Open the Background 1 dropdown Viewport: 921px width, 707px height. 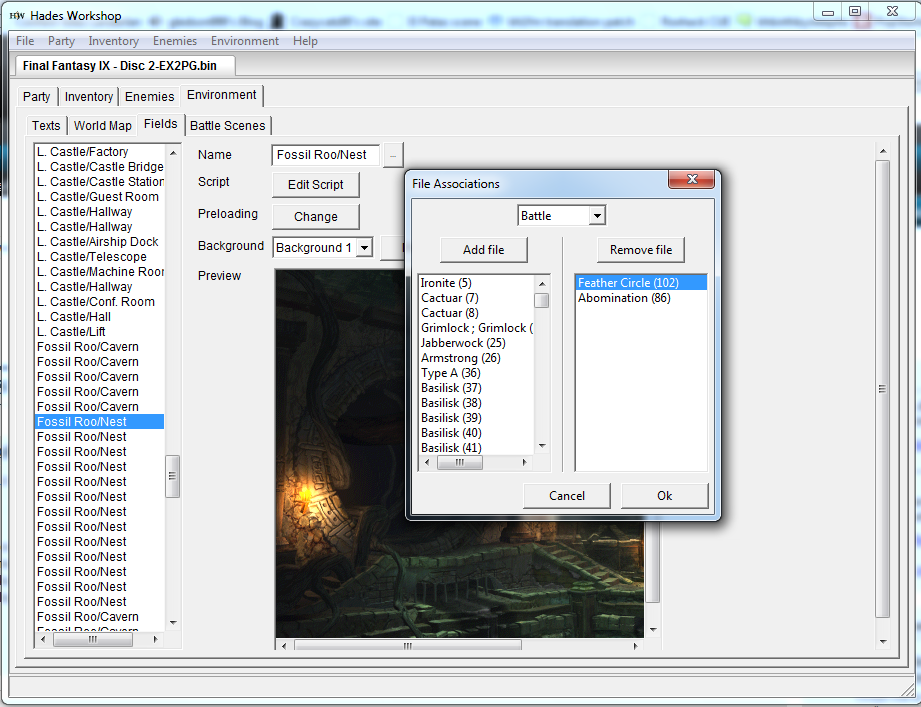364,248
